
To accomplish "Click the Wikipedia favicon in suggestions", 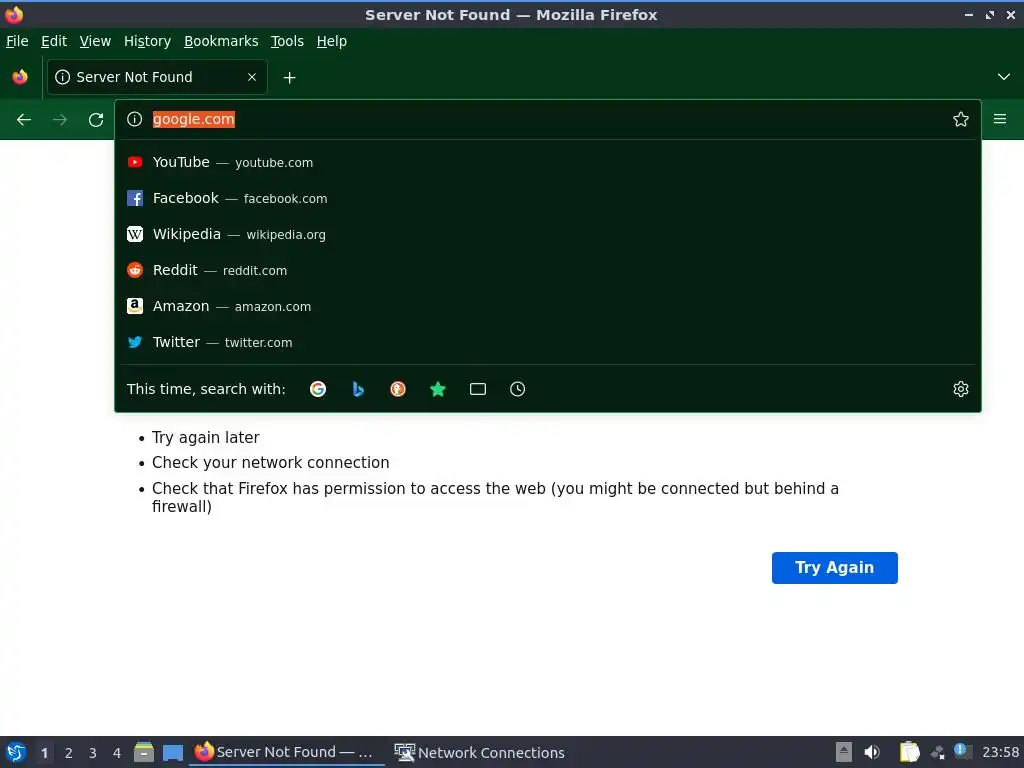I will [x=135, y=234].
